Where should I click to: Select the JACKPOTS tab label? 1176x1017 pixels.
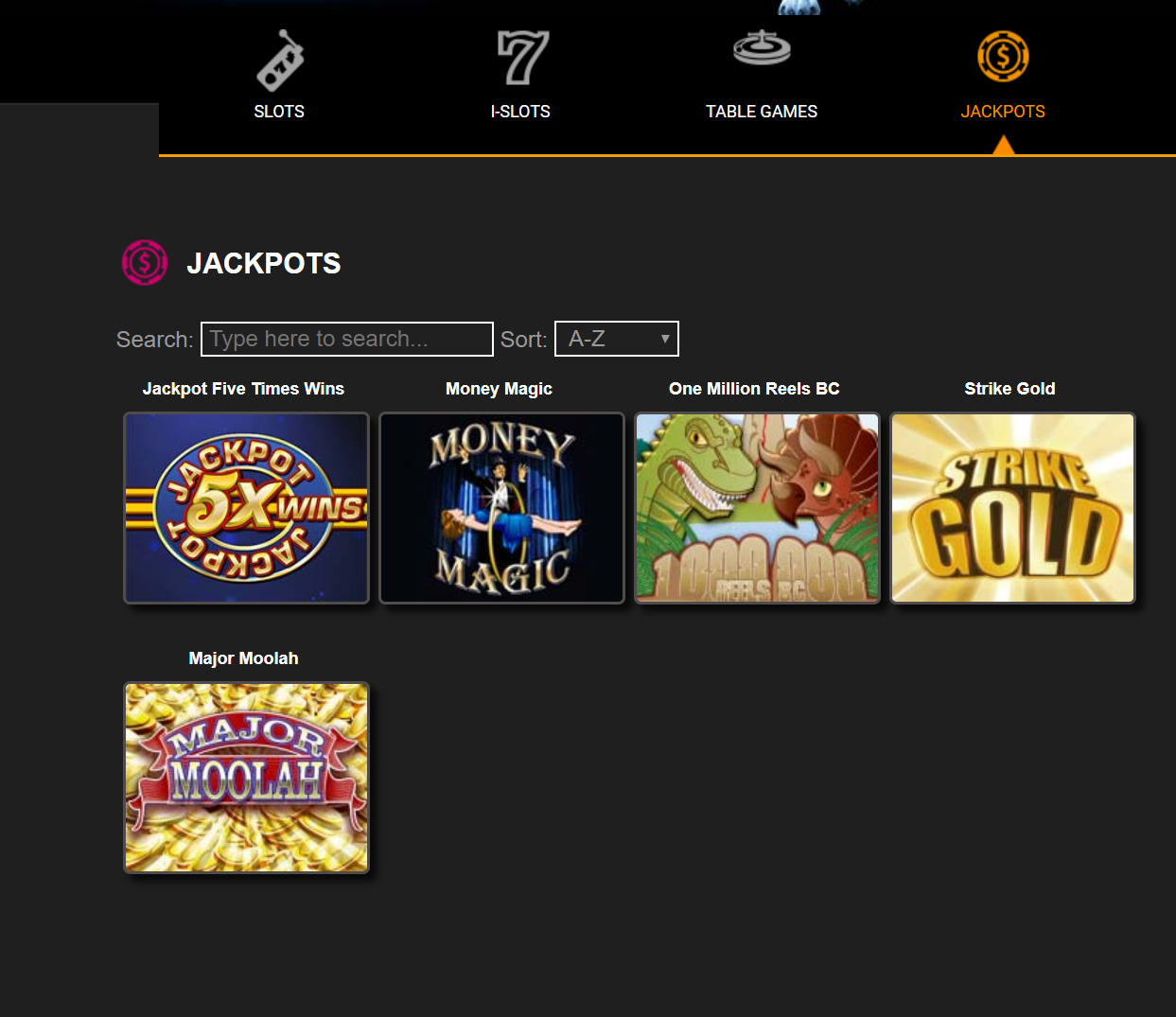[1003, 112]
